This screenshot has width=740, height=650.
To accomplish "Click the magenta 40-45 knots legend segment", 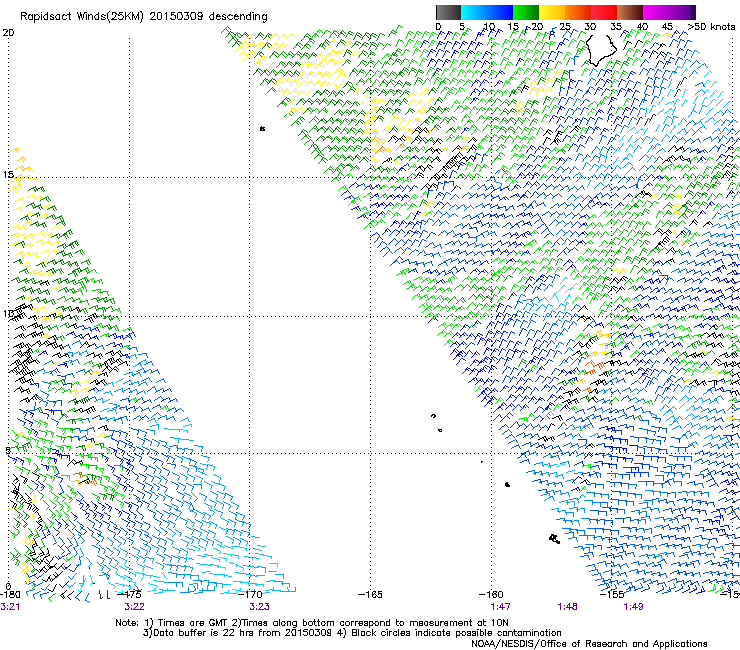I will pos(656,12).
